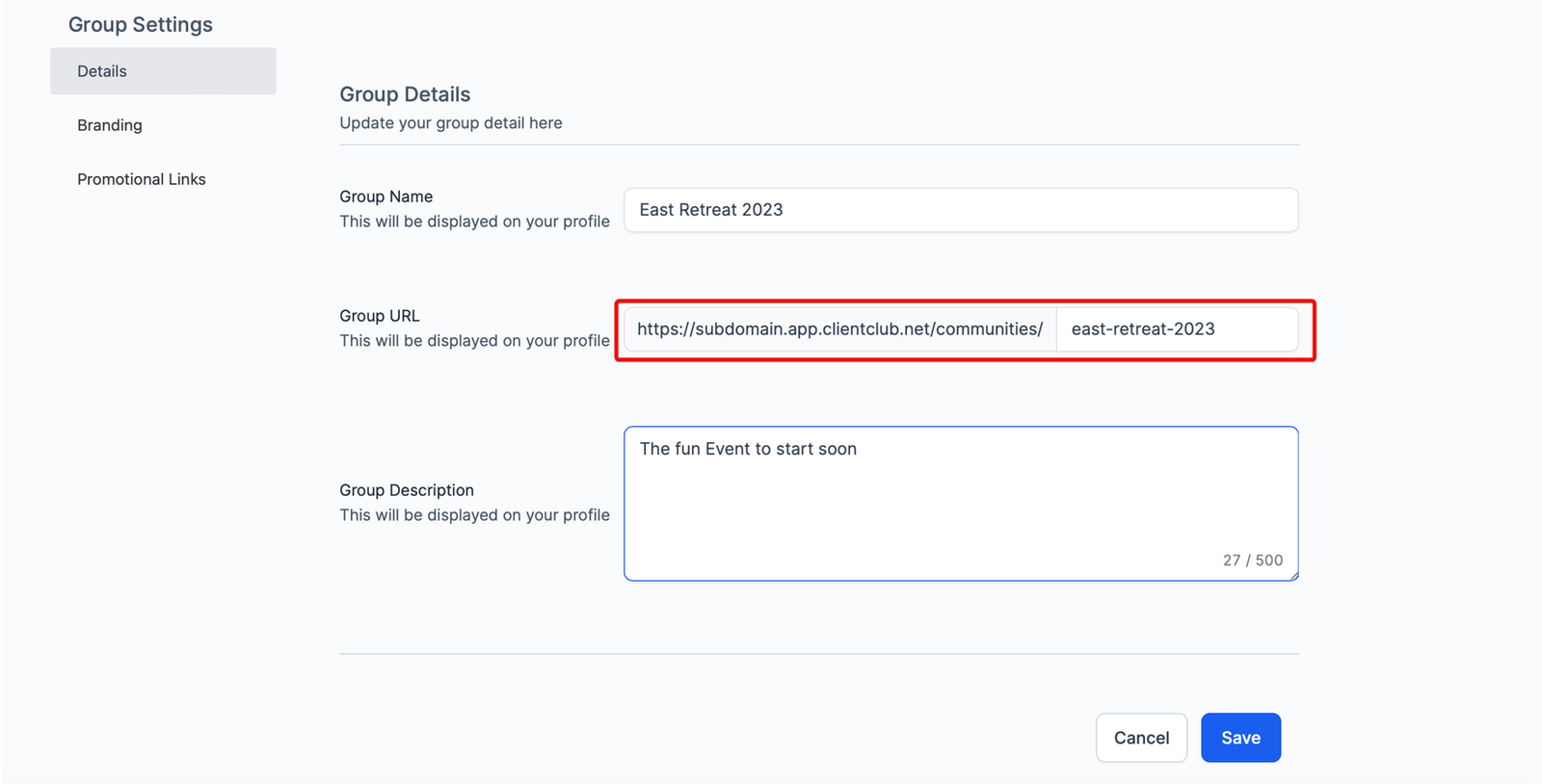Open the Details settings tab
Viewport: 1542px width, 784px height.
(162, 71)
